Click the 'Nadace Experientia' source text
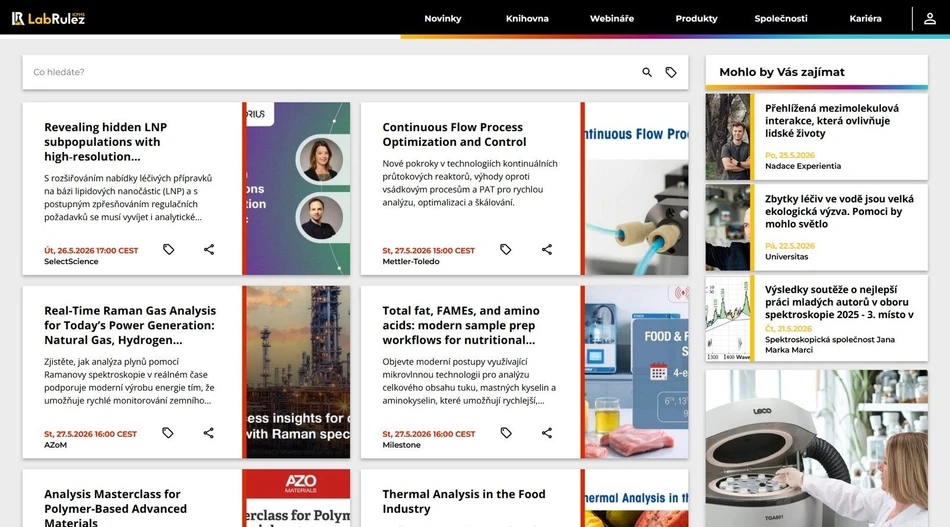 point(803,166)
